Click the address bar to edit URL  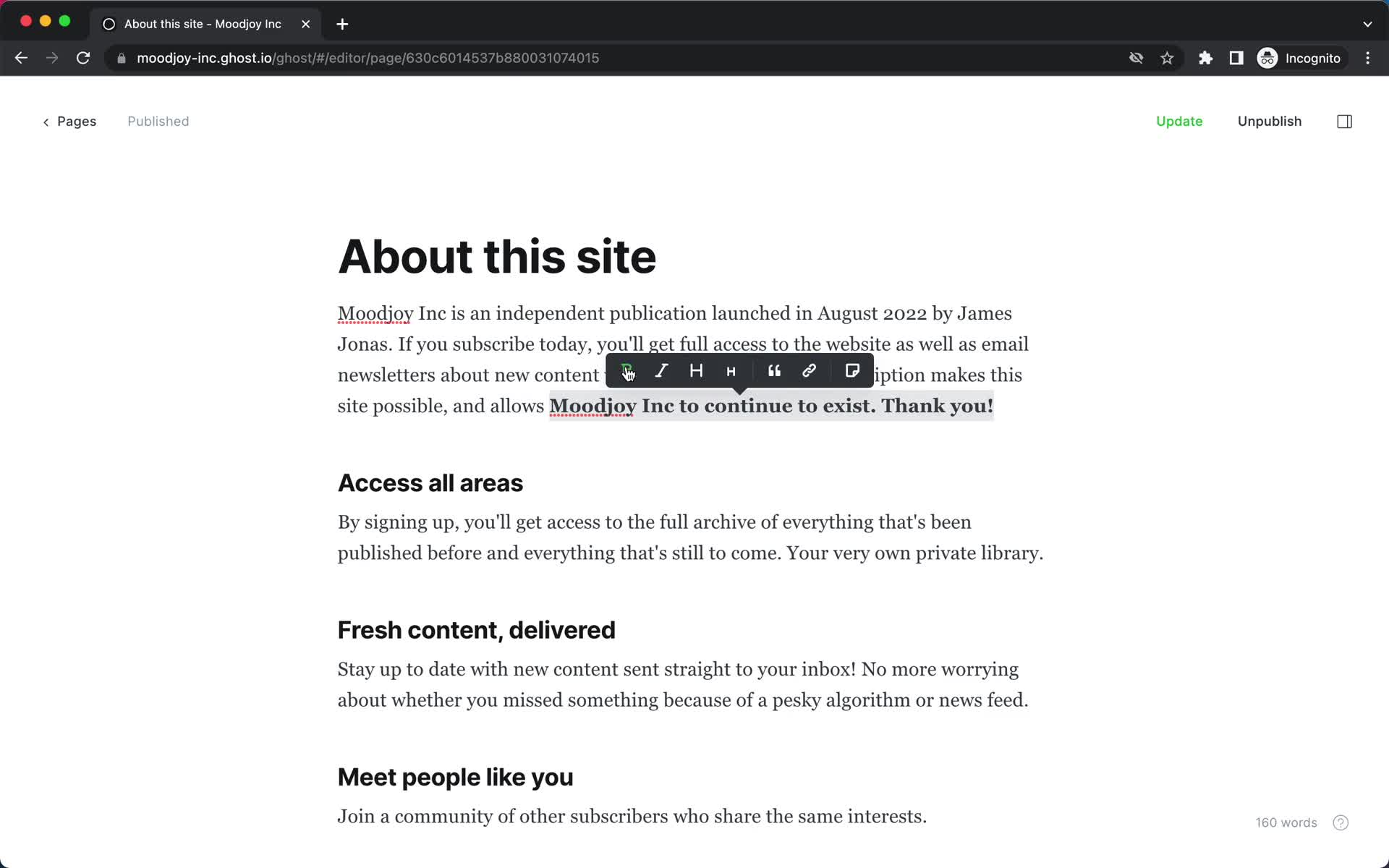pos(369,57)
